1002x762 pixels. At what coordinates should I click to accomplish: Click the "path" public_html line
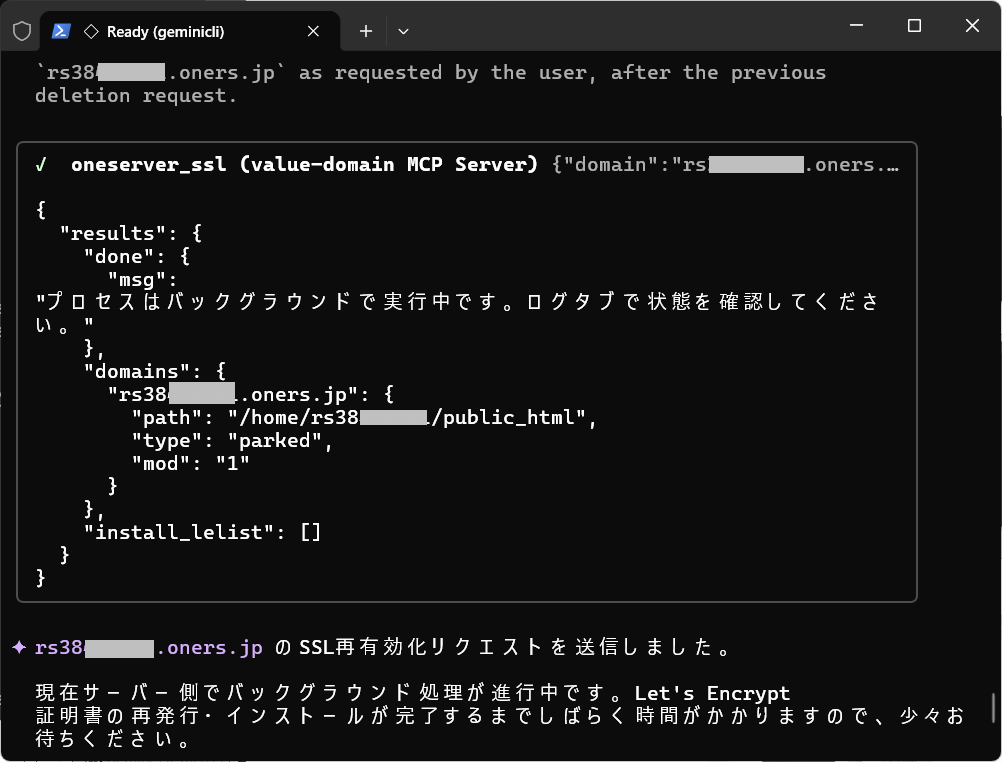(364, 417)
